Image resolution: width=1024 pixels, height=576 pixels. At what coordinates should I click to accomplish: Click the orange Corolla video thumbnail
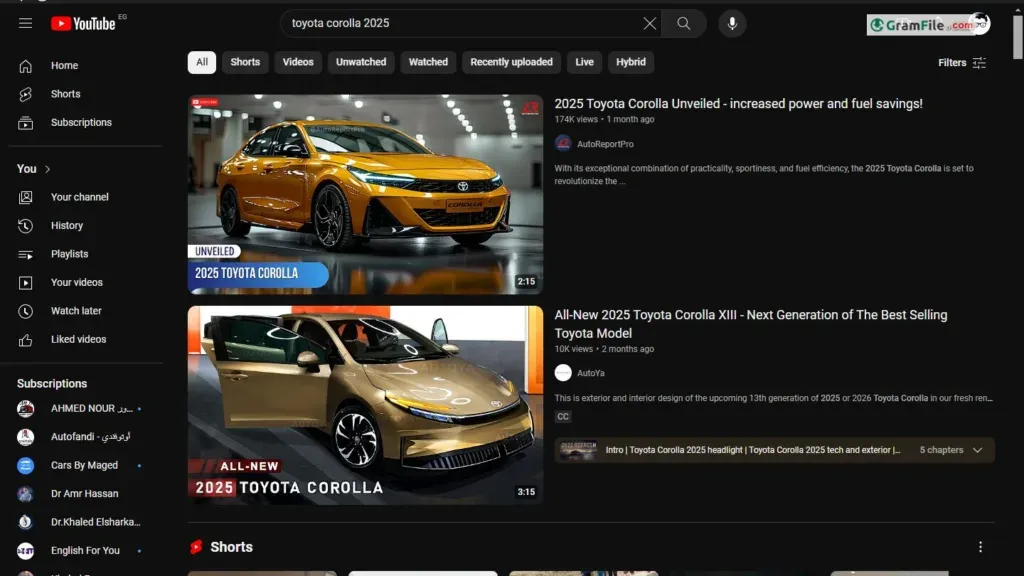[365, 195]
